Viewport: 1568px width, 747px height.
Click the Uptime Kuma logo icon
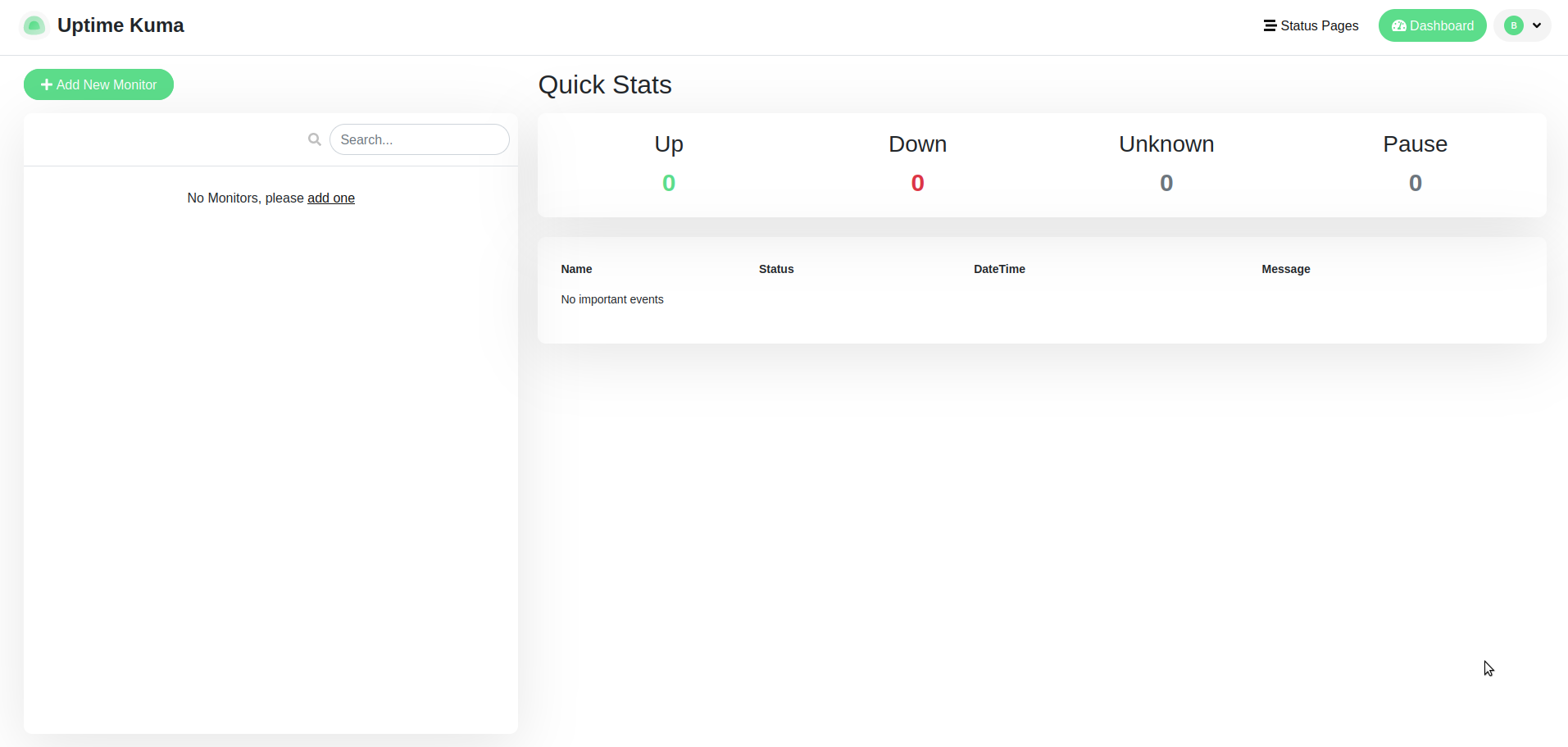(34, 26)
